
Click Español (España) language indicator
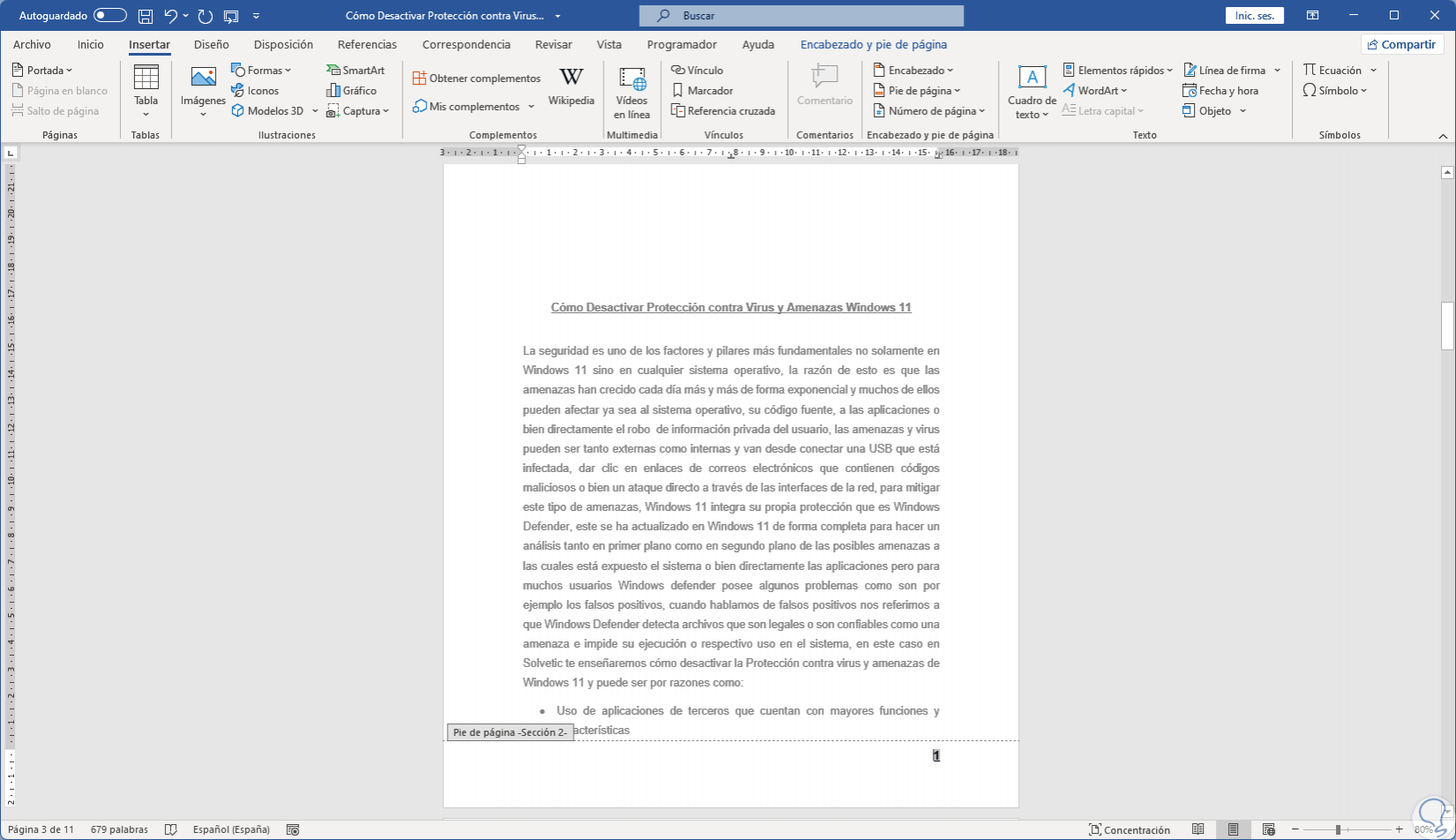coord(231,829)
